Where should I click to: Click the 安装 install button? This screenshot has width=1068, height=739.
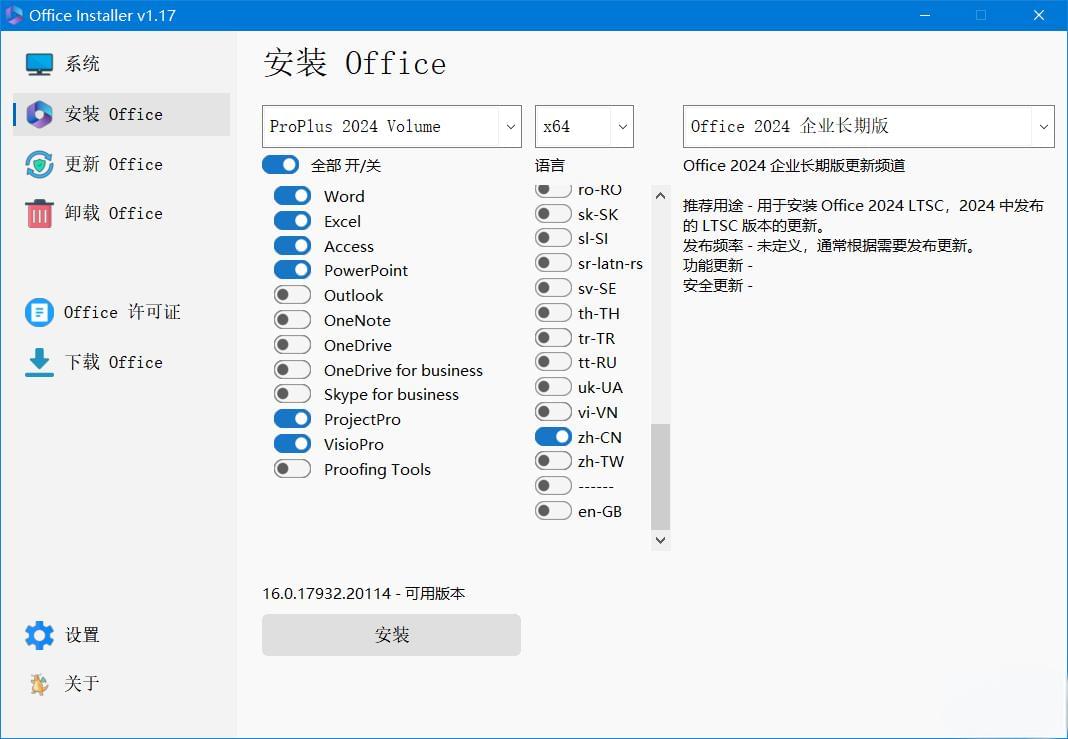coord(391,634)
